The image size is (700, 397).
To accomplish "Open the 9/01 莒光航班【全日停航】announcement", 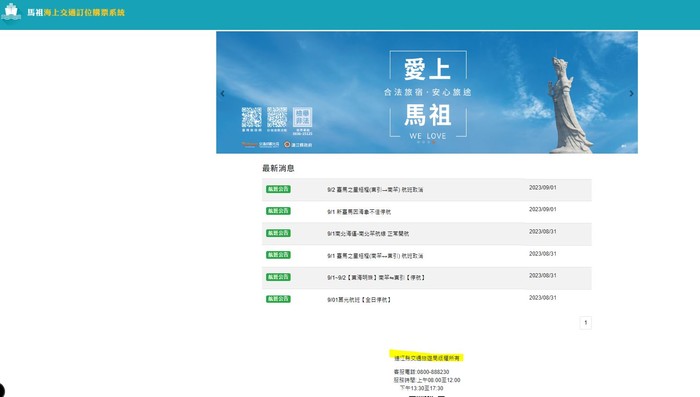I will [x=359, y=300].
